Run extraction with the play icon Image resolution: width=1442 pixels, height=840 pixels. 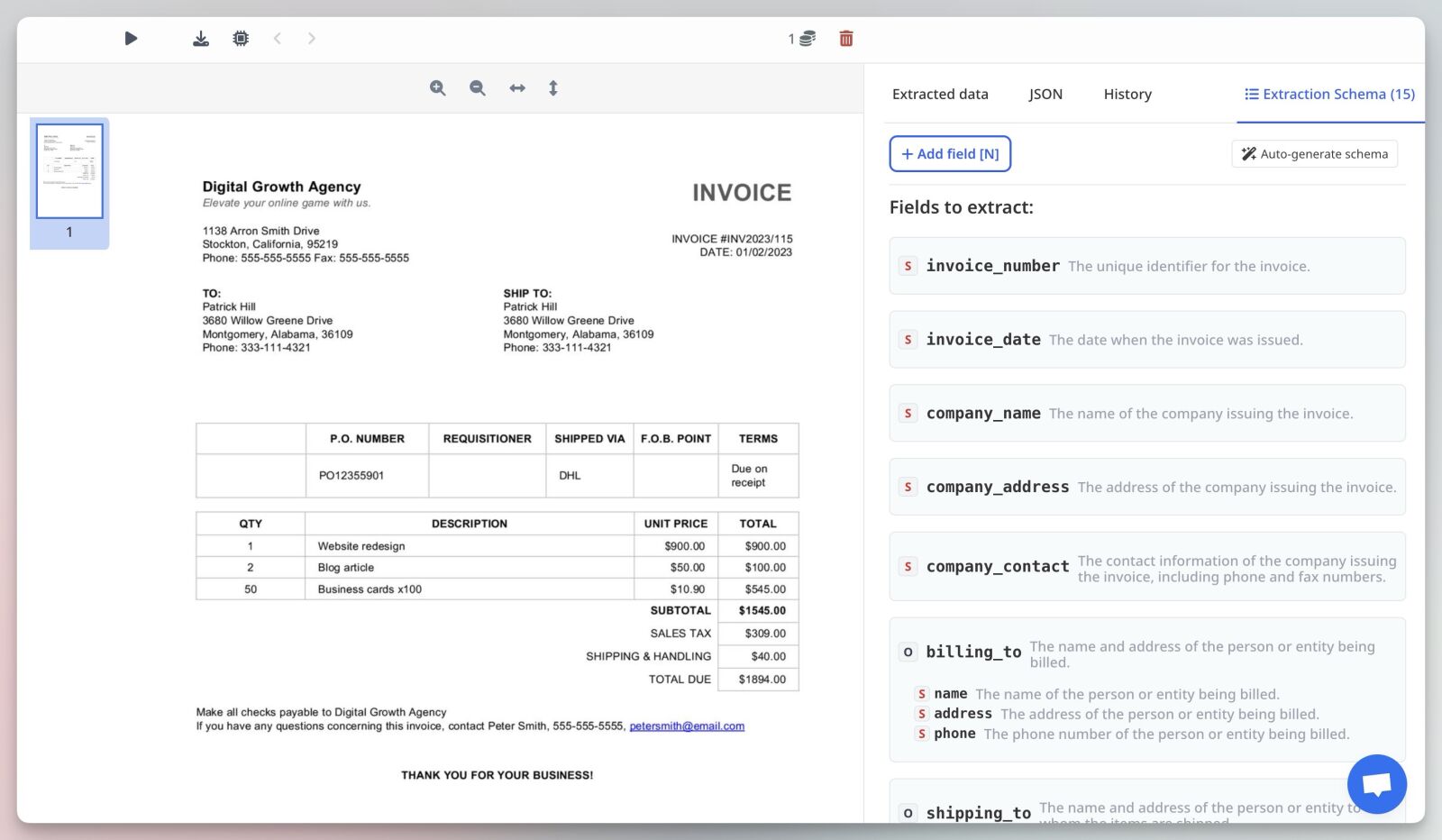131,38
